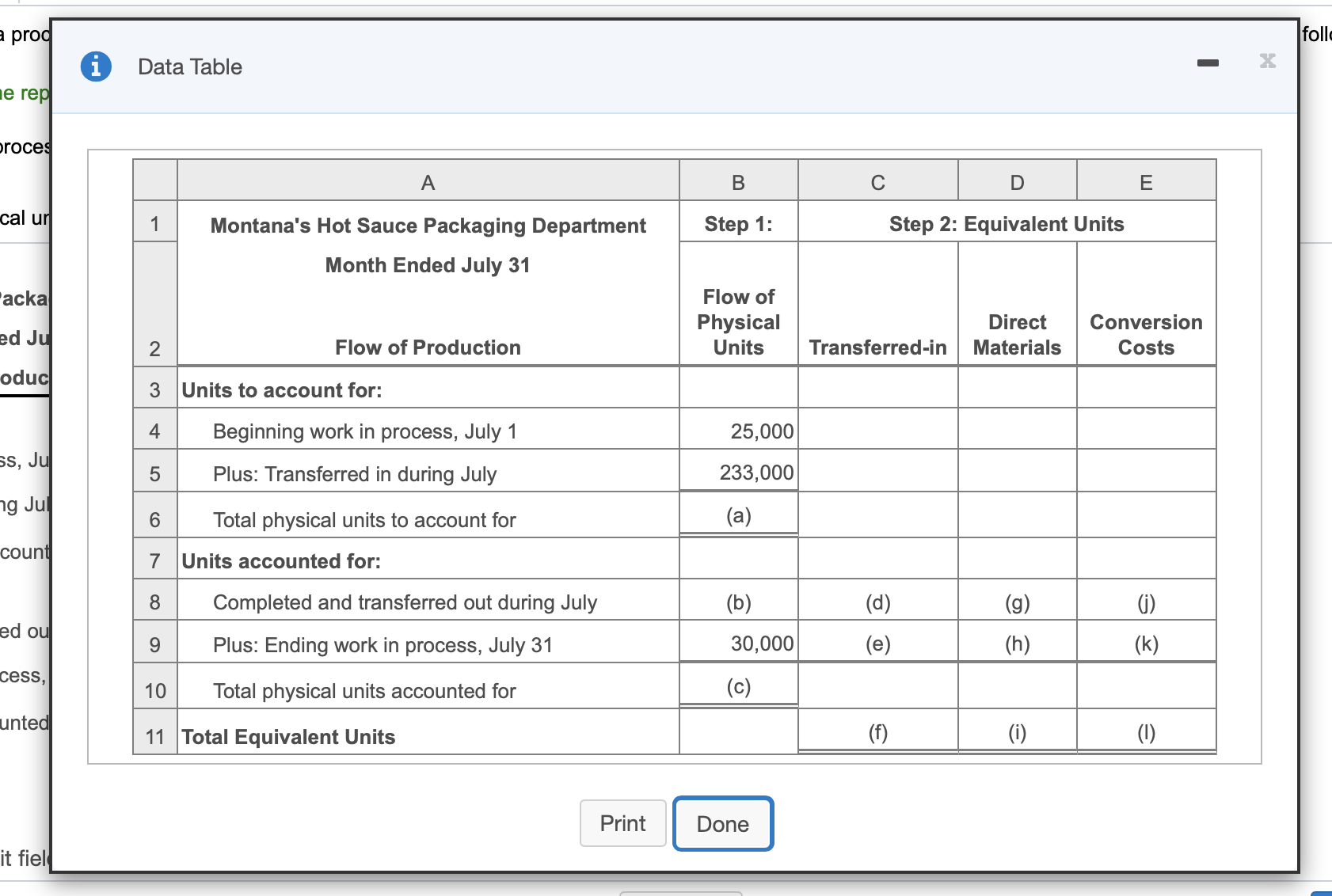Click cell (f) for Transferred-in equivalent units

(877, 731)
